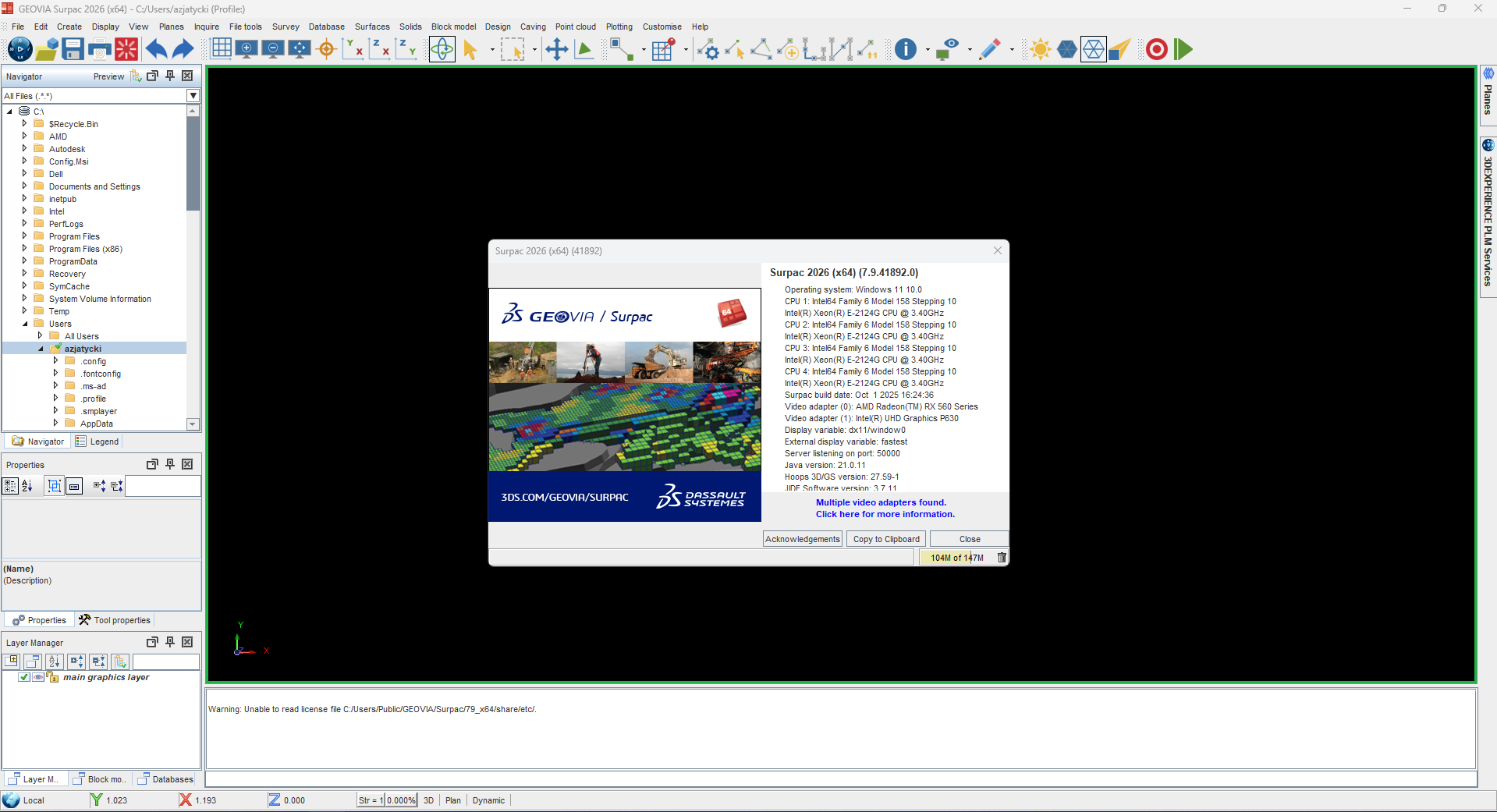Select the green orbit rotate view tool
This screenshot has height=812, width=1497.
click(x=442, y=49)
